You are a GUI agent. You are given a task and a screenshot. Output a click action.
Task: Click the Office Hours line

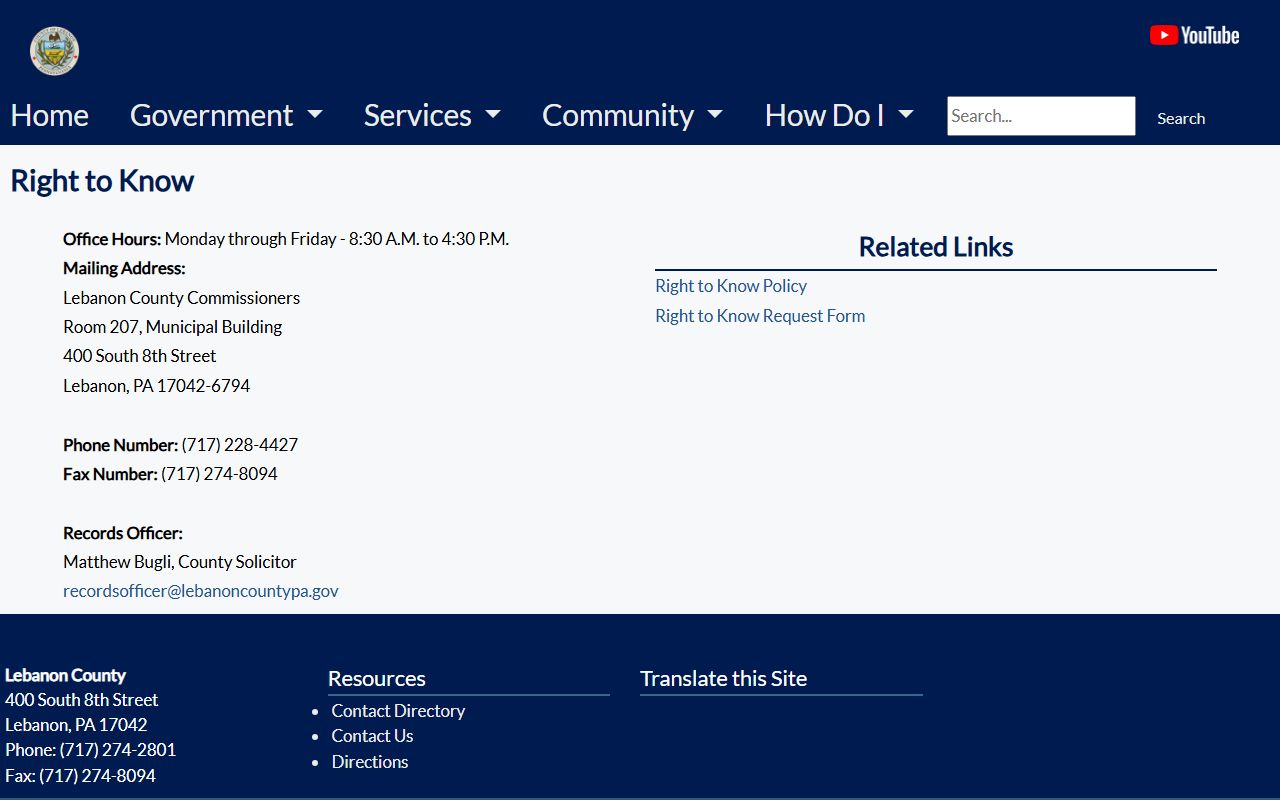pos(286,239)
